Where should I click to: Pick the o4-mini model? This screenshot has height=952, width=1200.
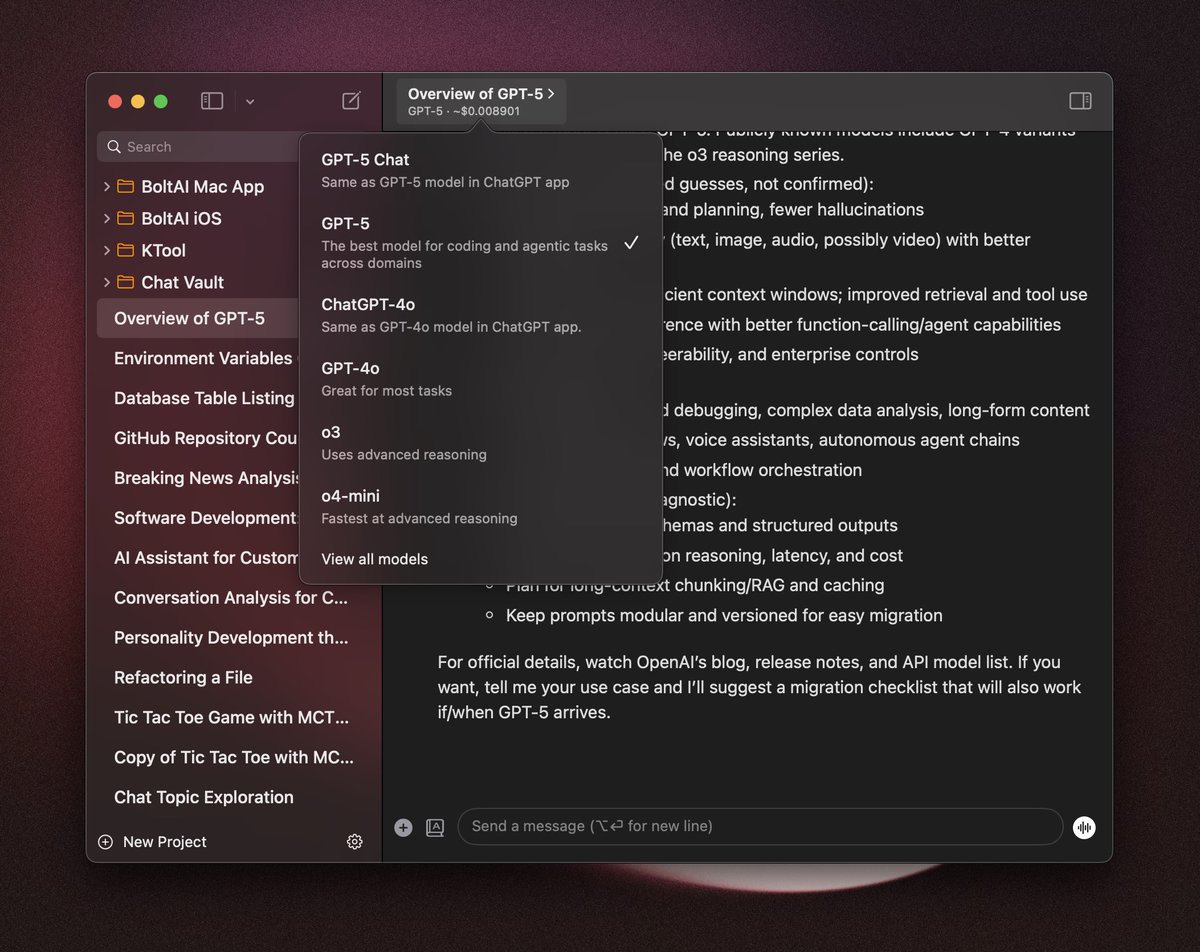(x=480, y=506)
